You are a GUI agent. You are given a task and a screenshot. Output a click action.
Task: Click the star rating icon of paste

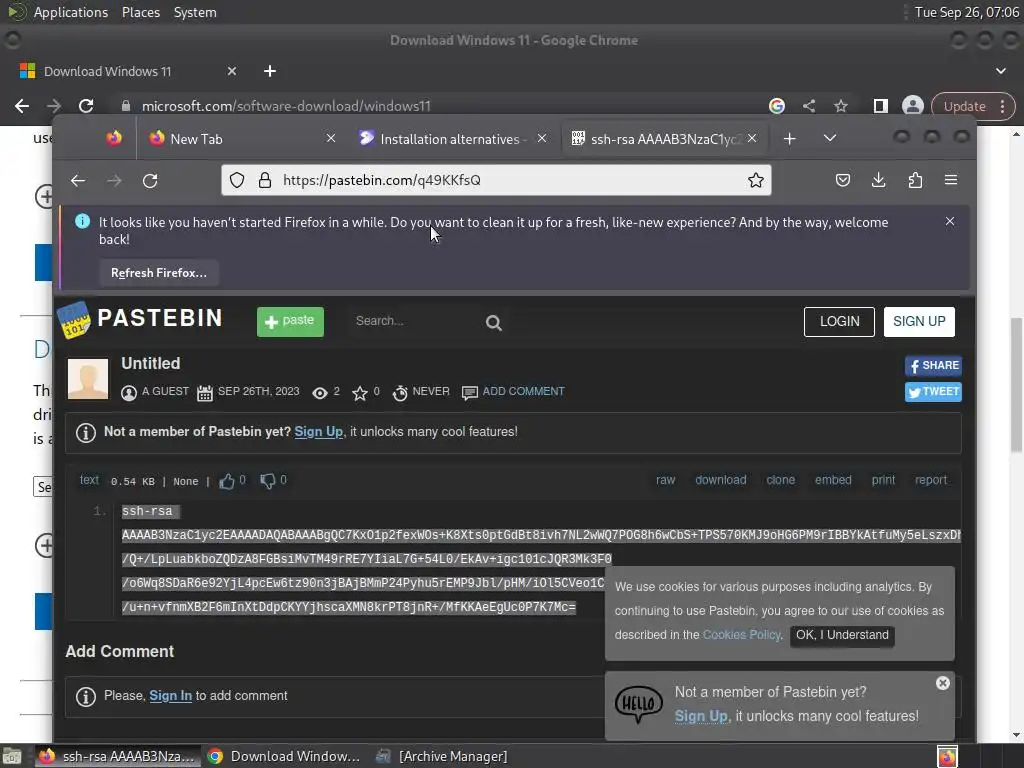360,392
